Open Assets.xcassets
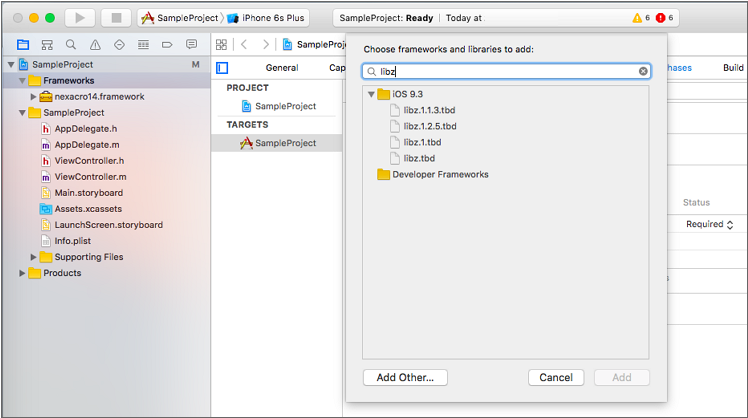The image size is (748, 418). pos(81,209)
